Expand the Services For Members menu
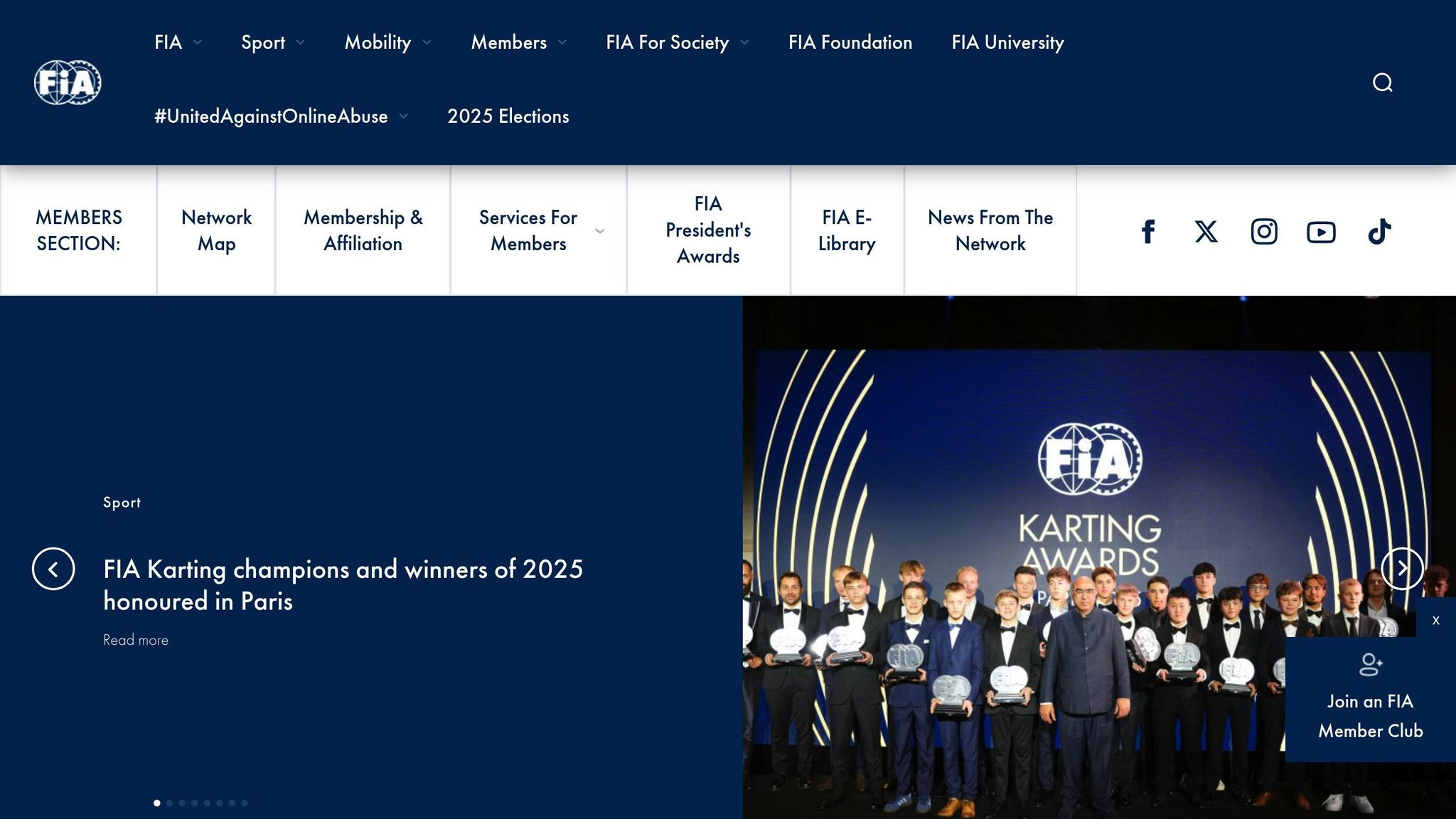The image size is (1456, 819). pos(528,230)
